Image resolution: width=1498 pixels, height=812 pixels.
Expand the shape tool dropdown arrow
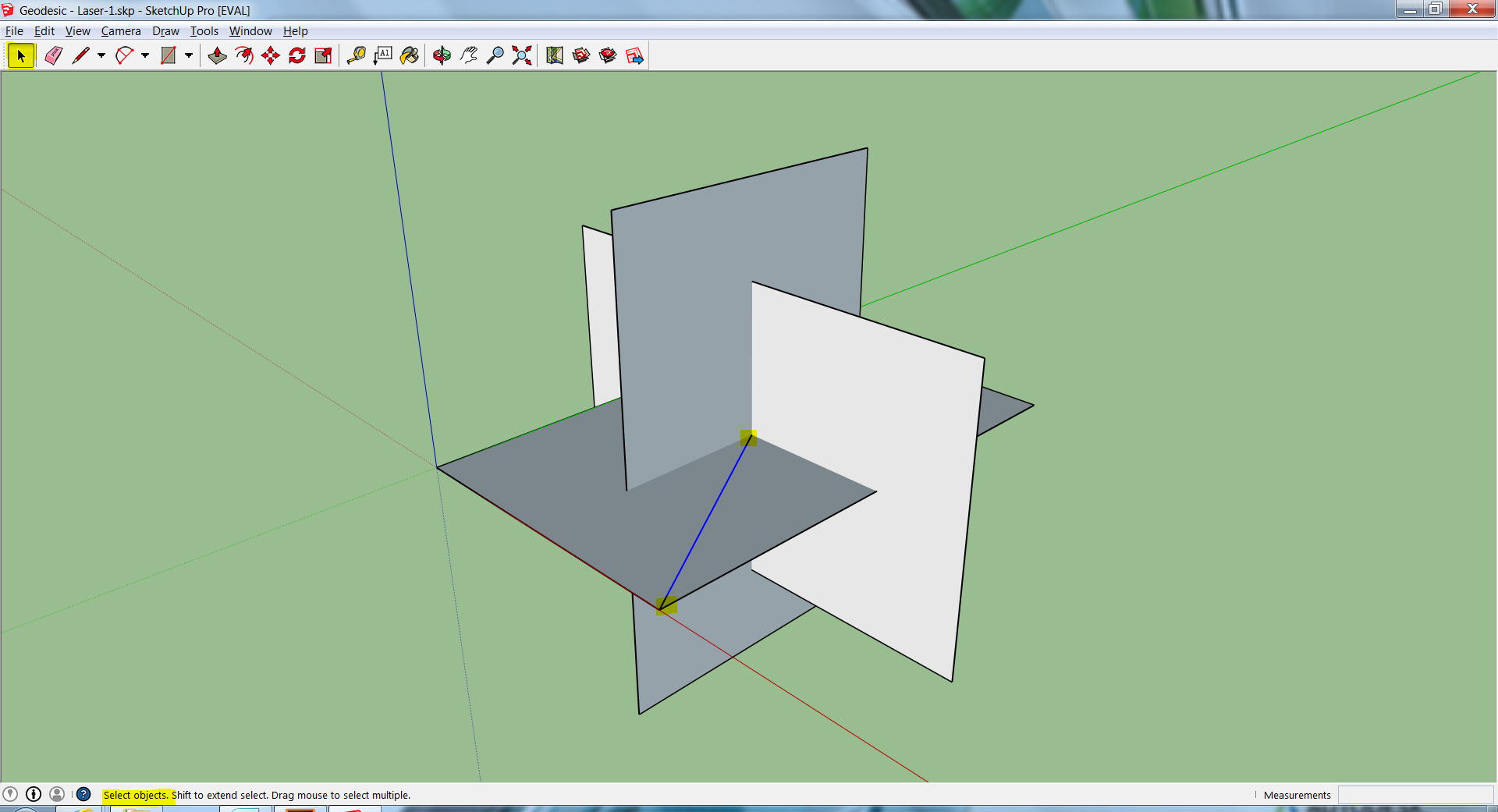coord(189,55)
